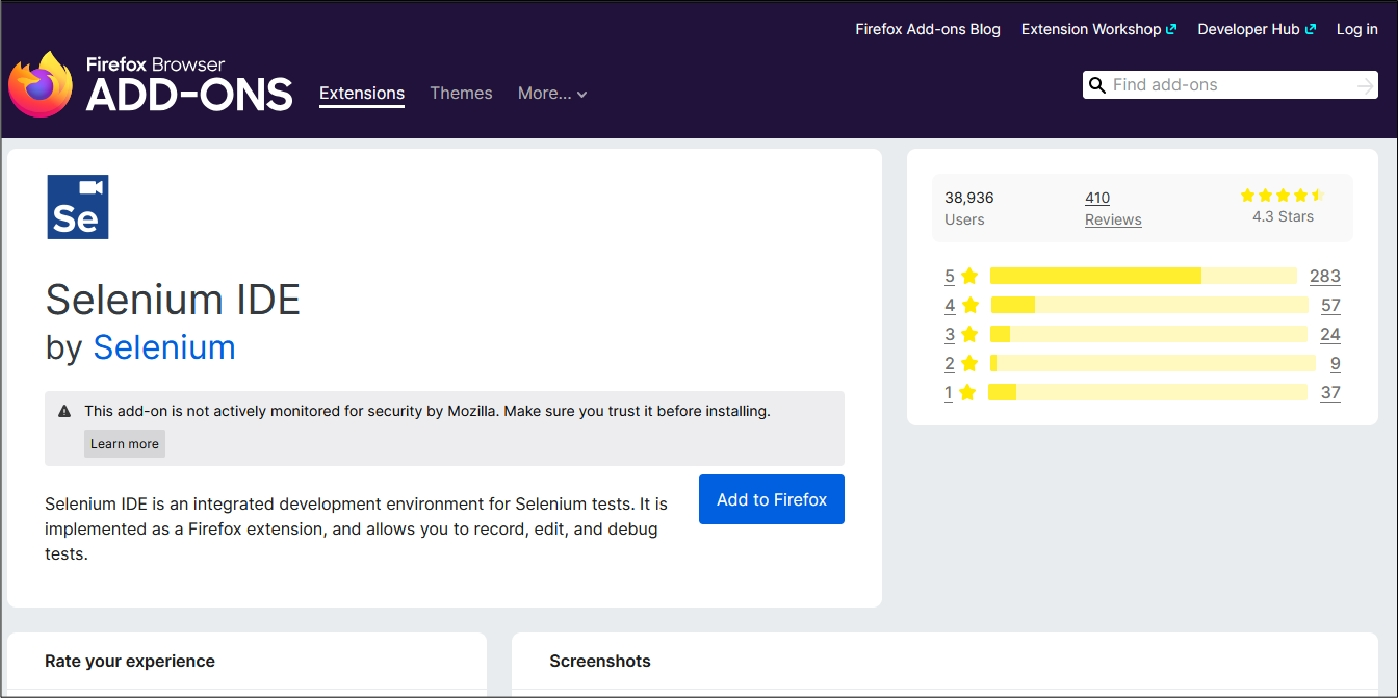Expand the More… dropdown menu

tap(552, 93)
